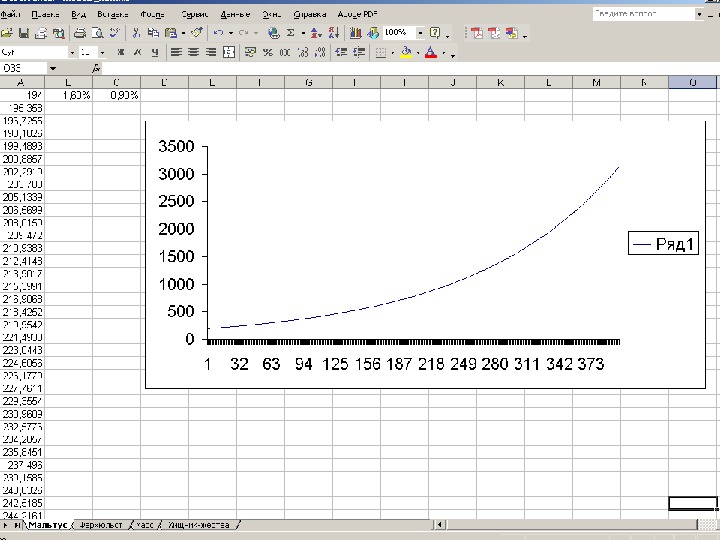The height and width of the screenshot is (540, 720).
Task: Expand the font size dropdown
Action: coord(102,51)
